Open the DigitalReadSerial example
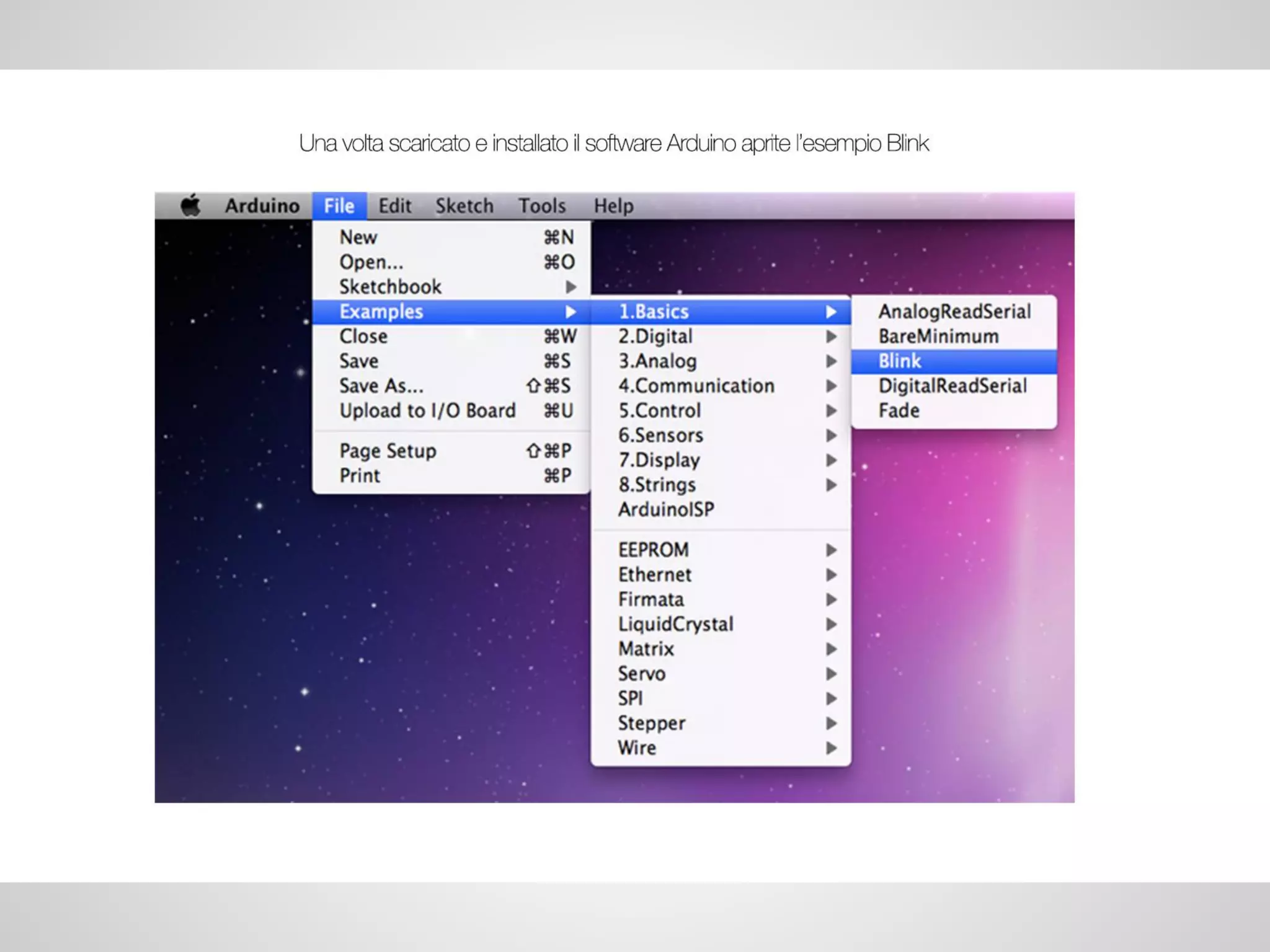 954,386
